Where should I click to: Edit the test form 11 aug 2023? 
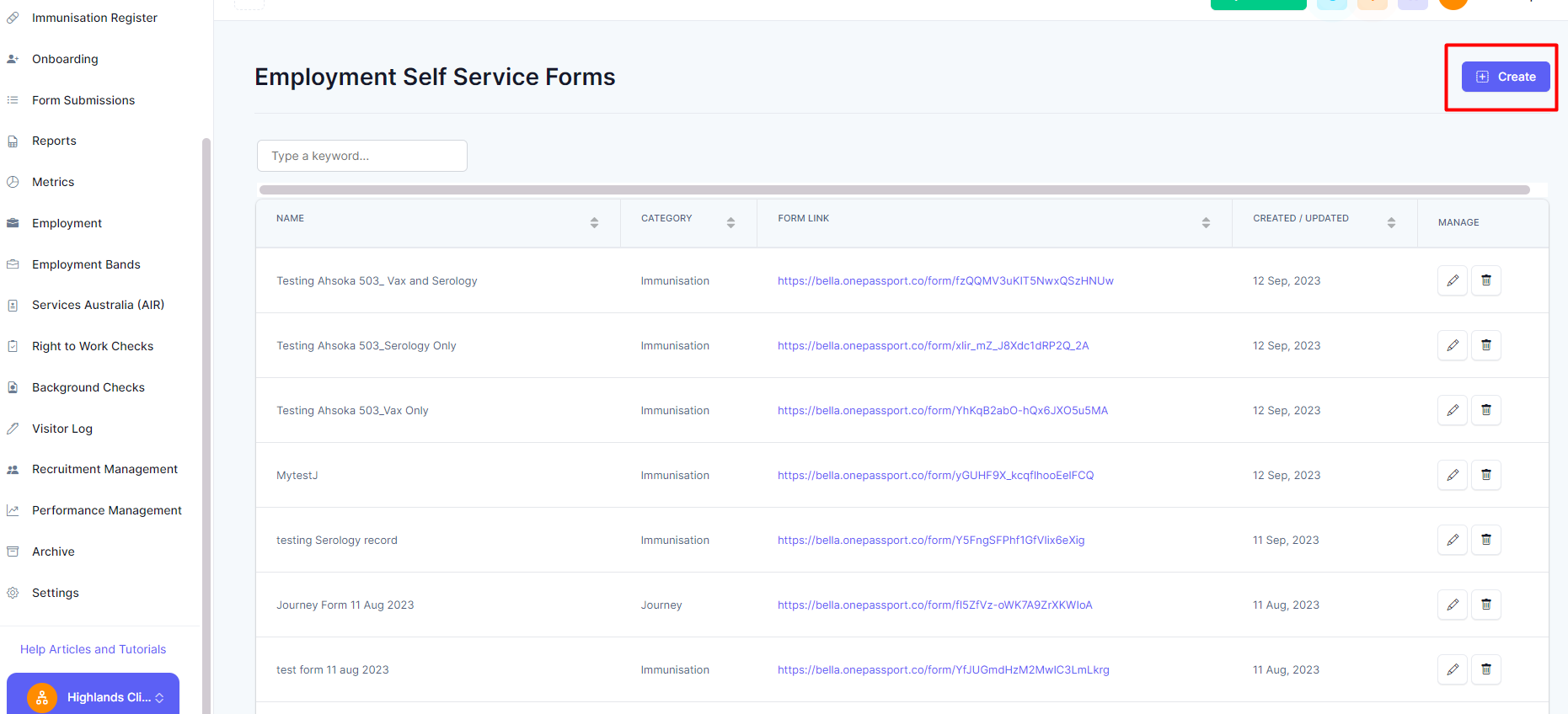(x=1453, y=669)
